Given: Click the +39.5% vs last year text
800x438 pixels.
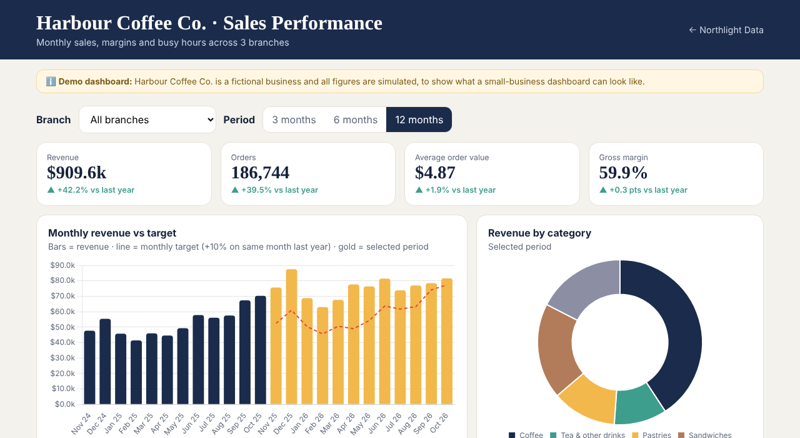Looking at the screenshot, I should point(280,190).
